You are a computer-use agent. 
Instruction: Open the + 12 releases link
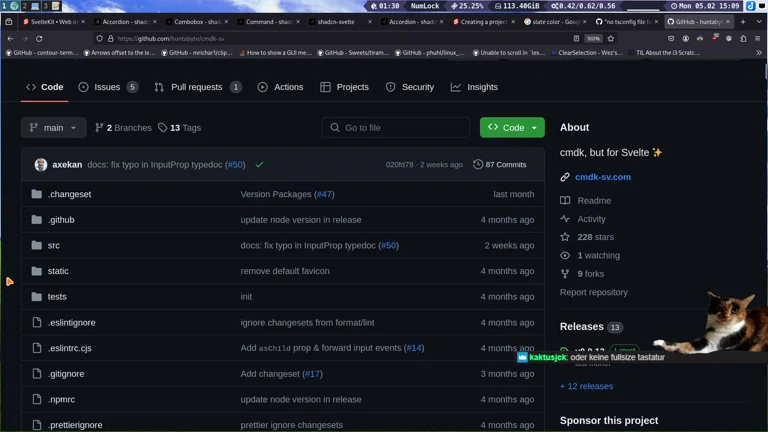(x=586, y=386)
